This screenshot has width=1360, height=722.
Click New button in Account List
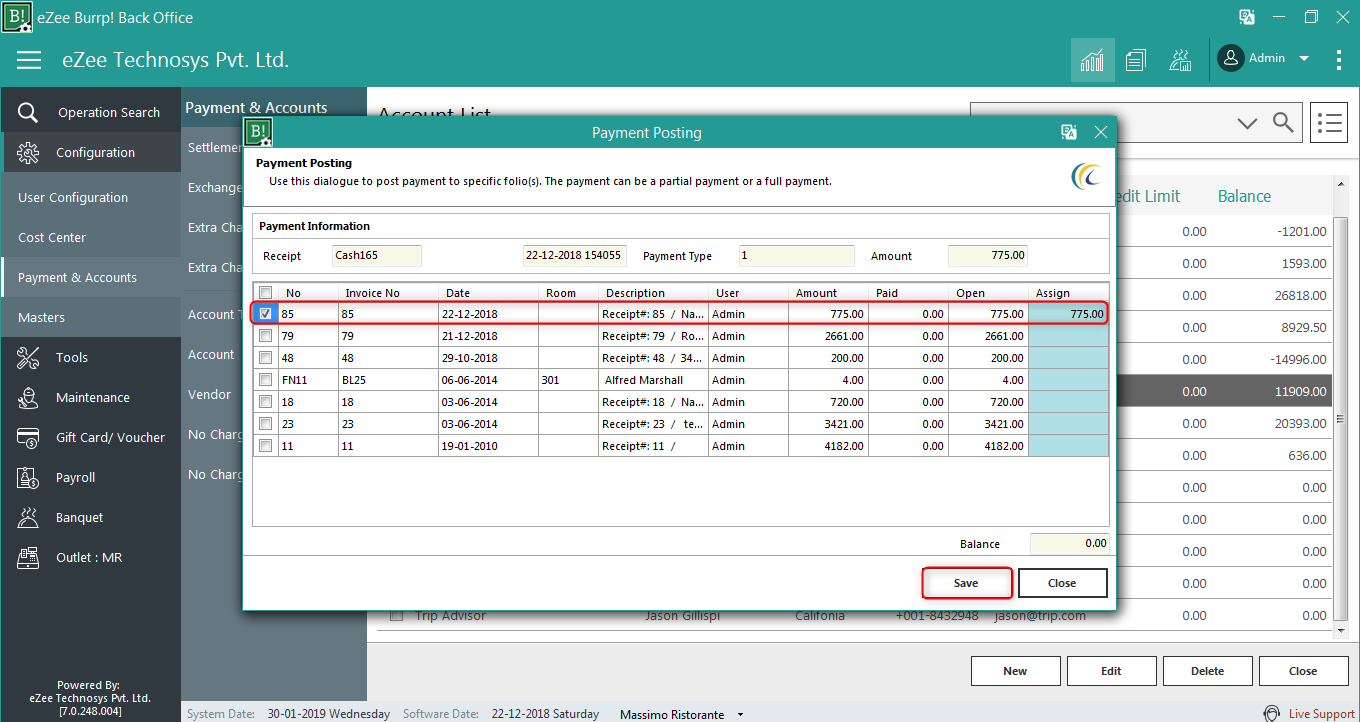pyautogui.click(x=1015, y=671)
